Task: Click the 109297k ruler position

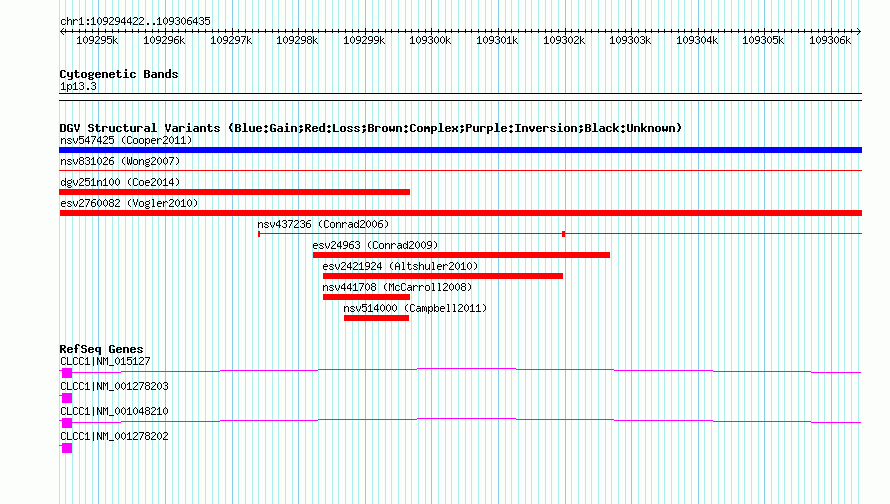Action: (231, 40)
